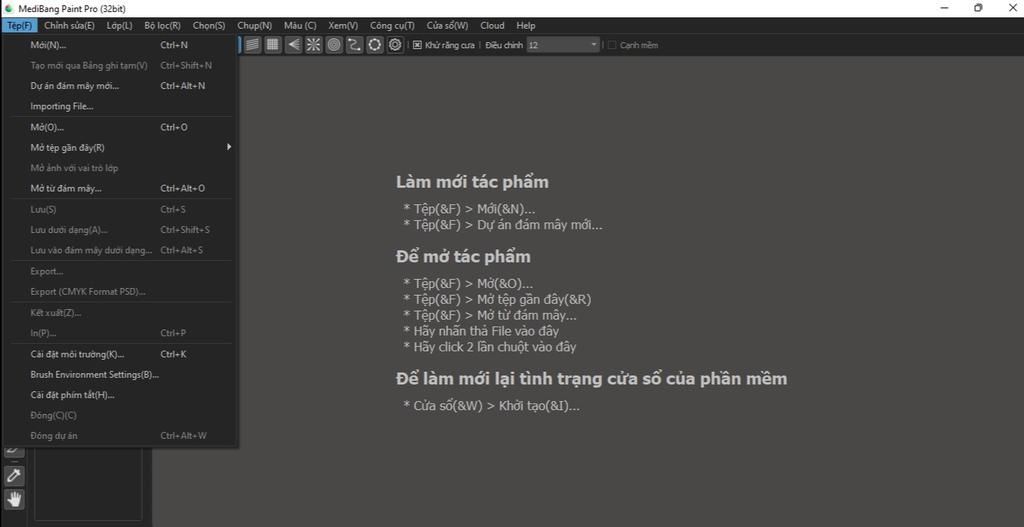The height and width of the screenshot is (527, 1024).
Task: Choose Lưu(S) menu entry
Action: click(x=121, y=209)
